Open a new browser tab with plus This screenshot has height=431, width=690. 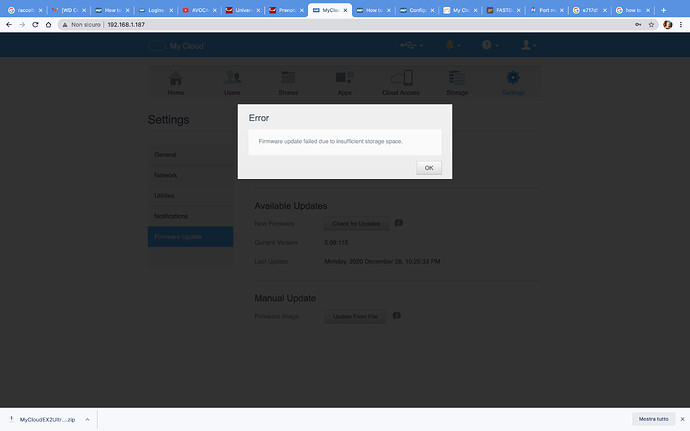[x=664, y=10]
